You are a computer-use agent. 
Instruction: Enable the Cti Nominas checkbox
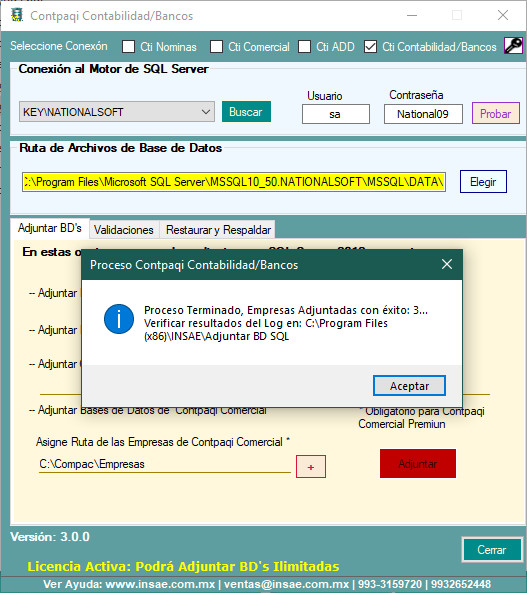pyautogui.click(x=128, y=47)
